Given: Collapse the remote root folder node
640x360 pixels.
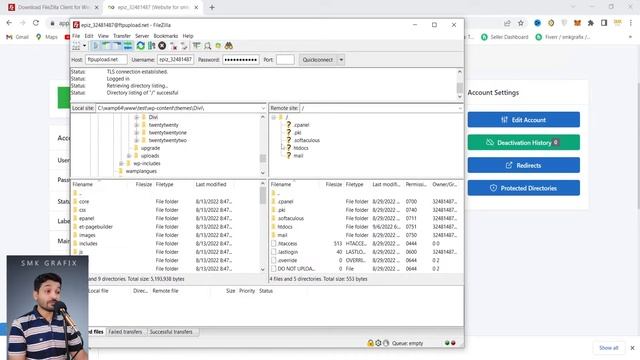Looking at the screenshot, I should pyautogui.click(x=273, y=117).
